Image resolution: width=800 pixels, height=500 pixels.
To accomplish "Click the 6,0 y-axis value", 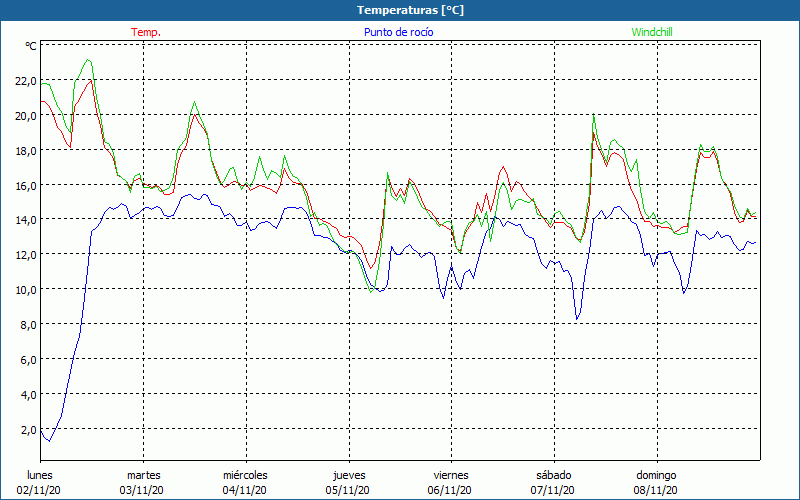I will pos(31,360).
